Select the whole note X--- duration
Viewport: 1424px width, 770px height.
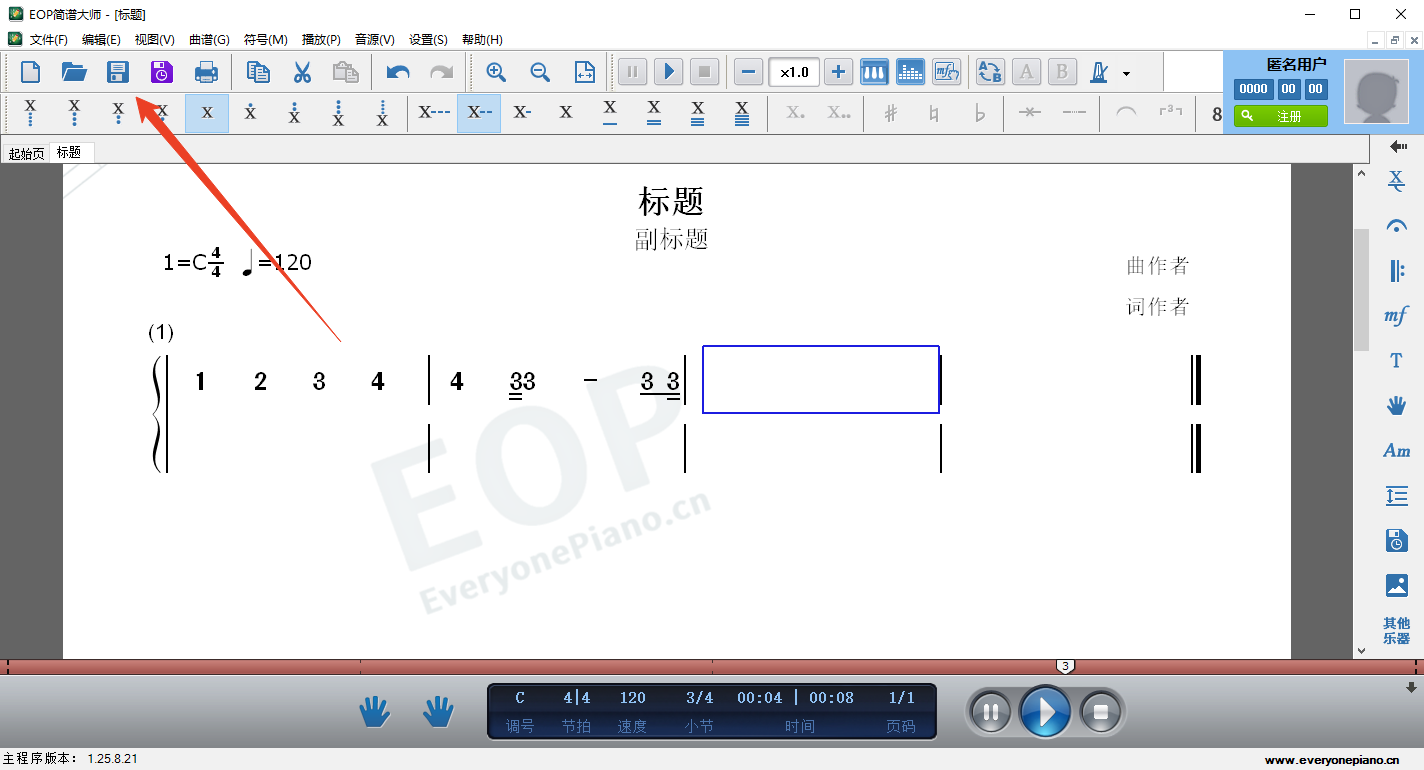click(x=434, y=113)
